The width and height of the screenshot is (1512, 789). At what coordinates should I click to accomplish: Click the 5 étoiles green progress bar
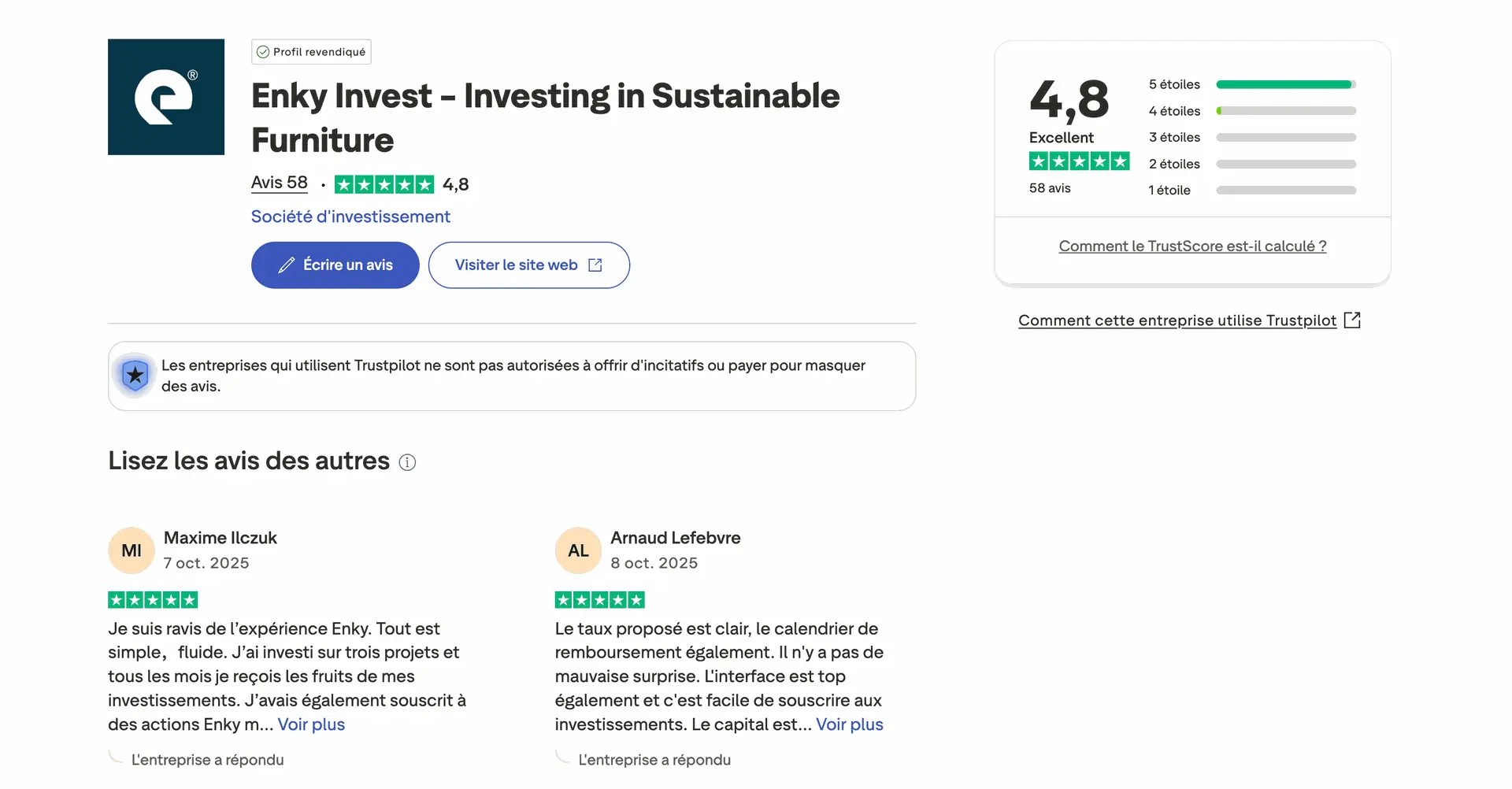[1284, 84]
